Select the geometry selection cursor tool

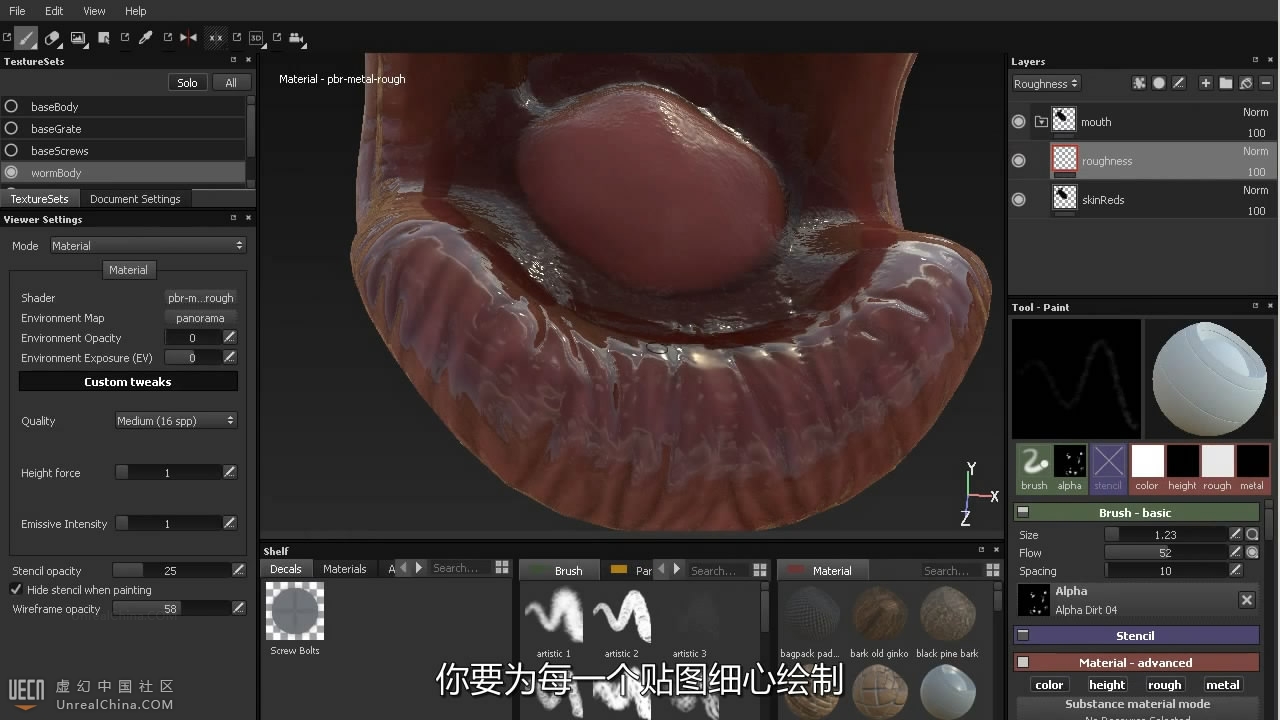(x=104, y=38)
